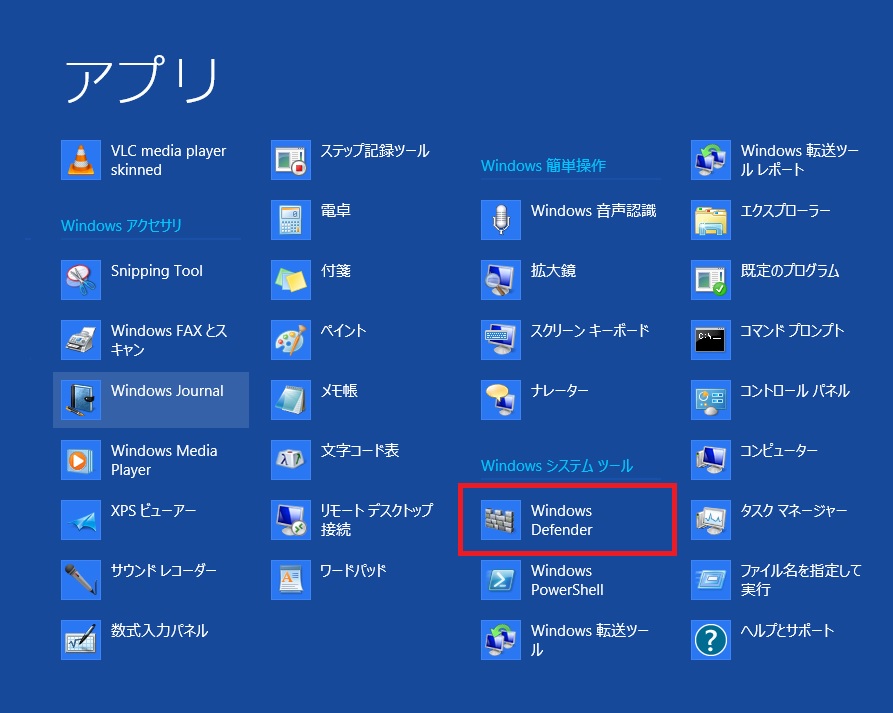Open the スクリーン キーボード icon

click(x=501, y=340)
